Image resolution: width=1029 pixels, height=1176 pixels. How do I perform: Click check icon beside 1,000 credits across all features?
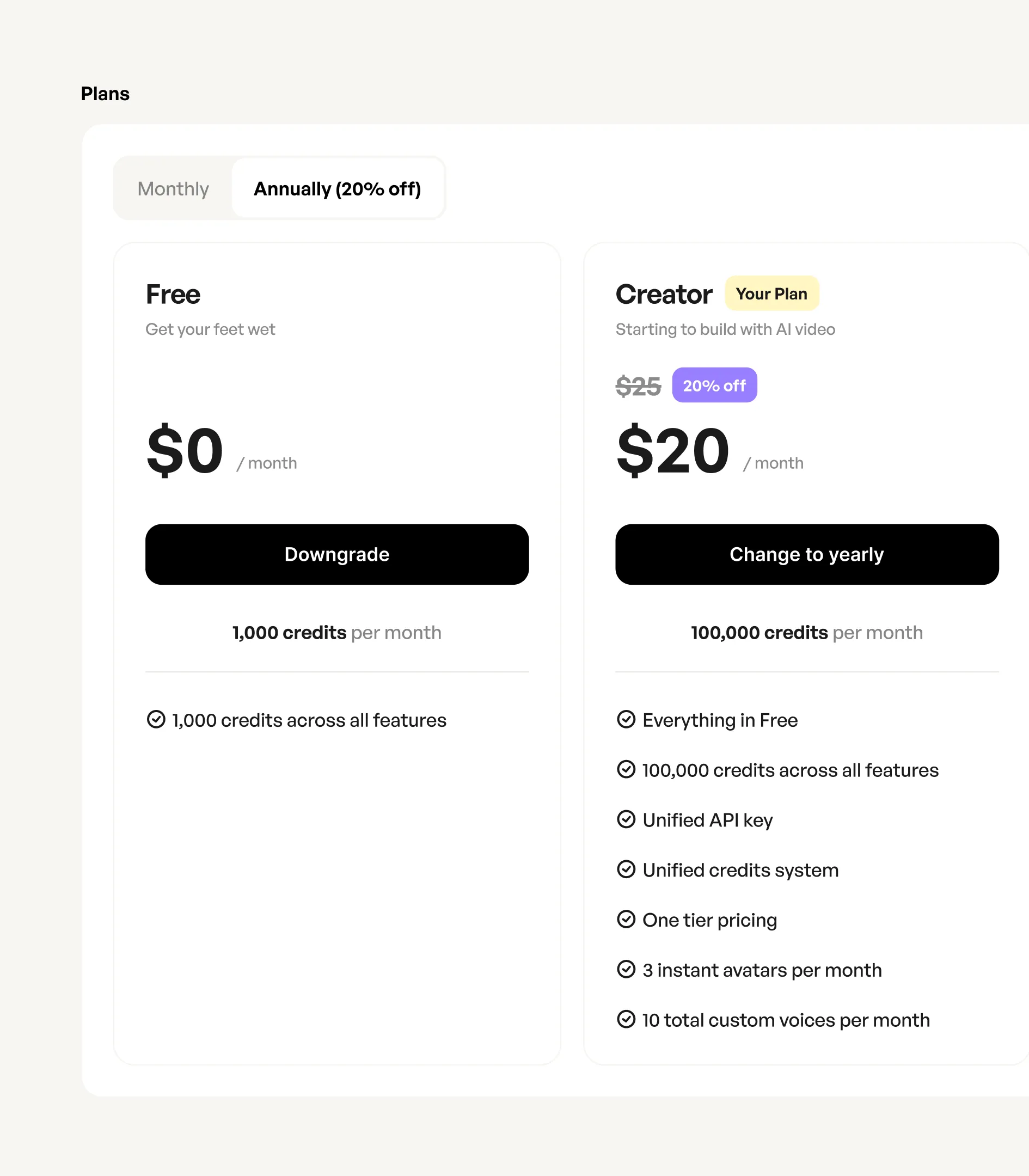tap(156, 719)
